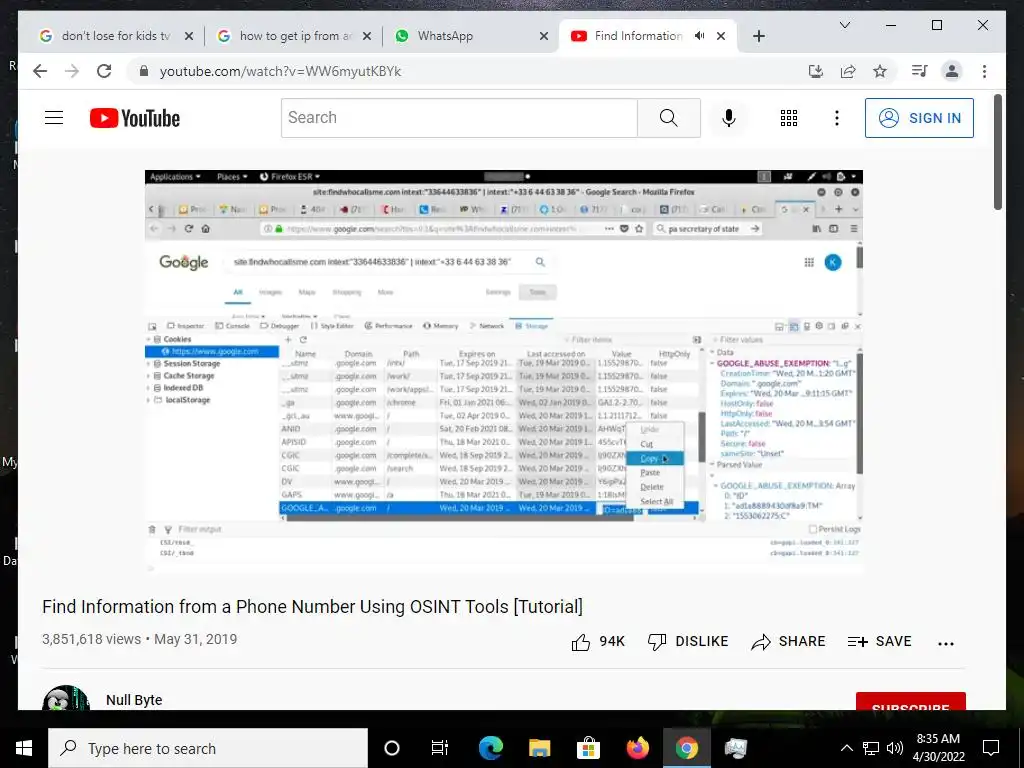
Task: Subscribe to Null Byte channel
Action: [x=910, y=702]
